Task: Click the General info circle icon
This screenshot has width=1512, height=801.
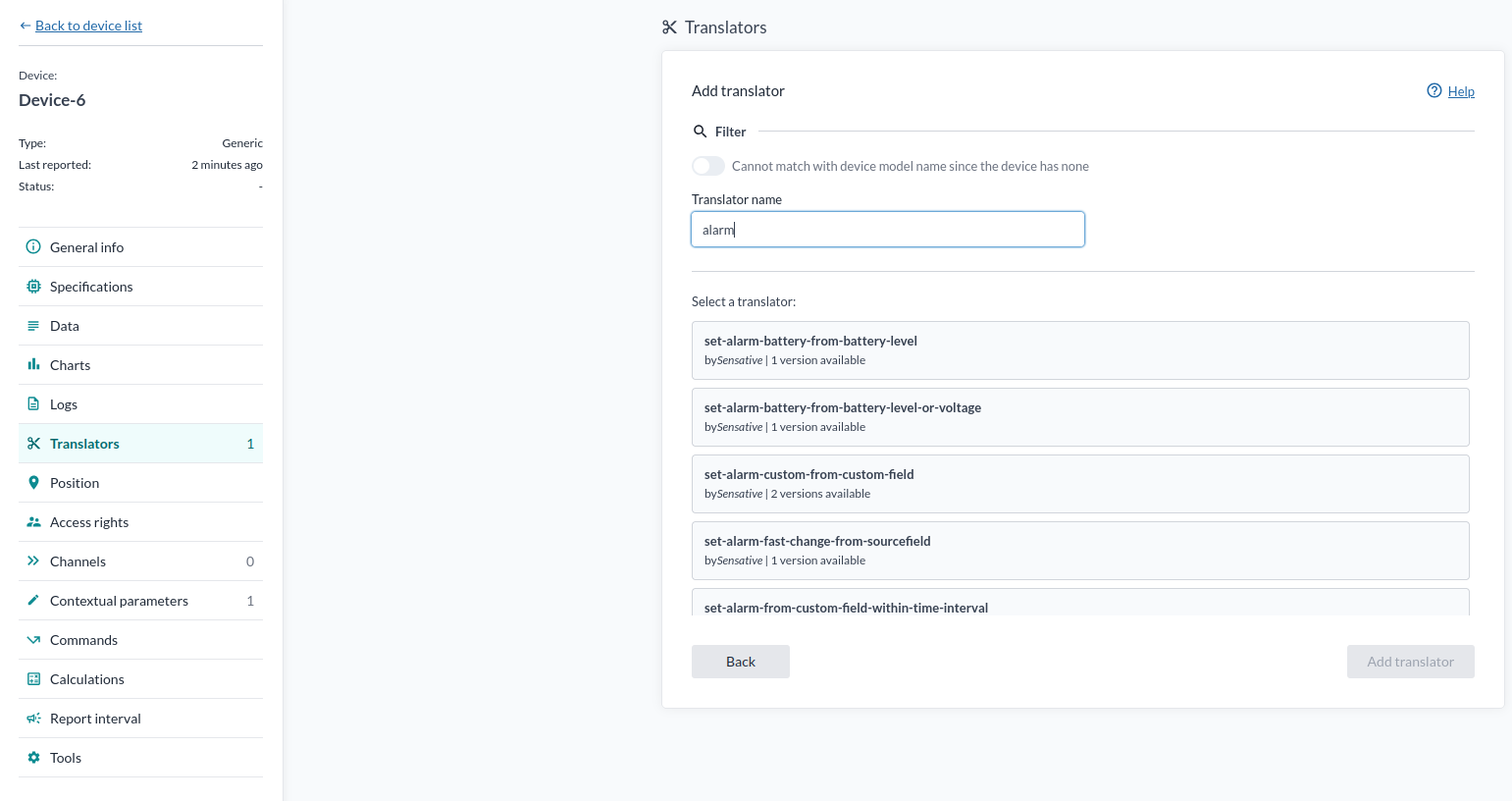Action: point(33,247)
